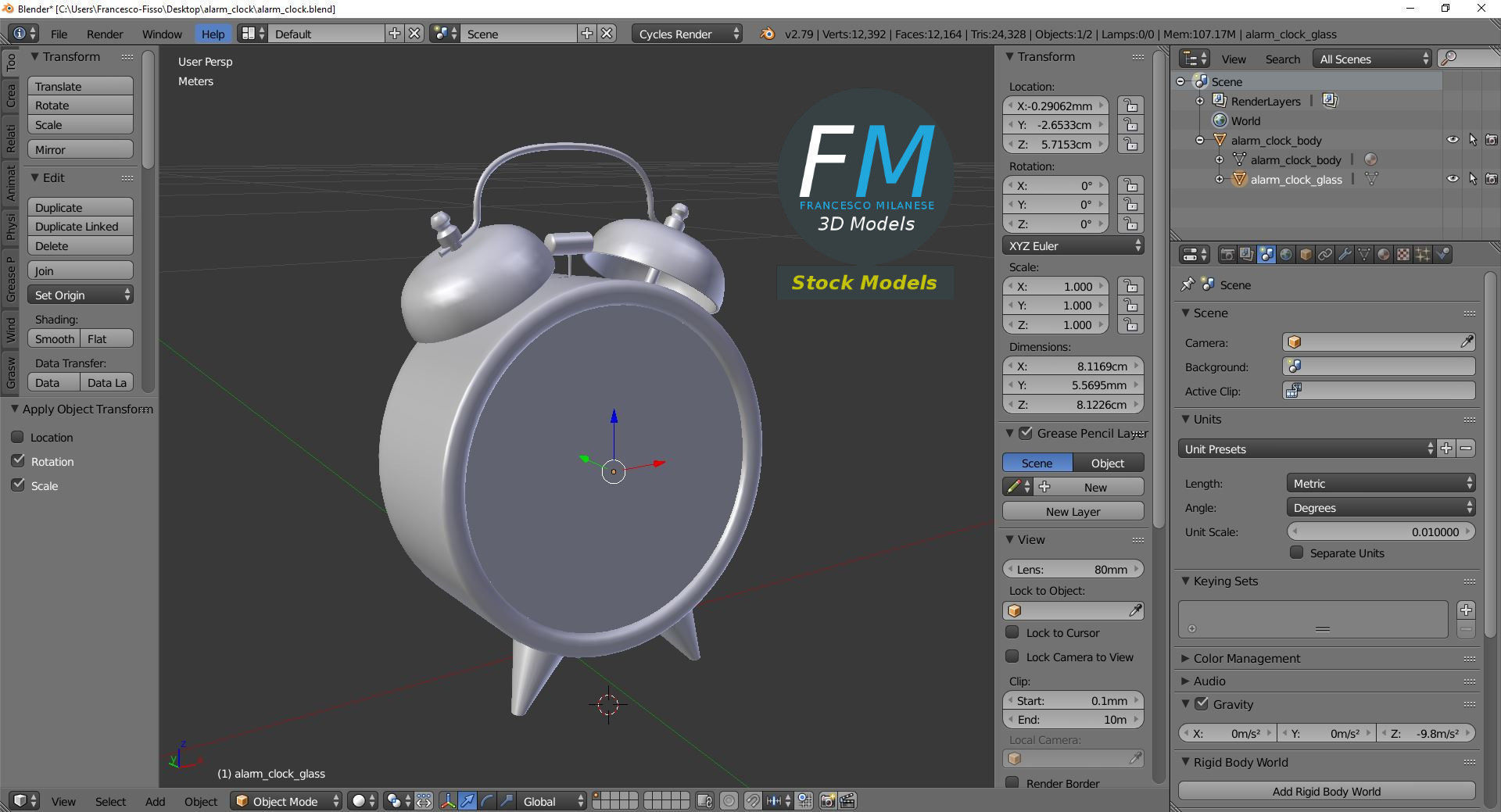Image resolution: width=1501 pixels, height=812 pixels.
Task: Open the File menu
Action: pos(59,34)
